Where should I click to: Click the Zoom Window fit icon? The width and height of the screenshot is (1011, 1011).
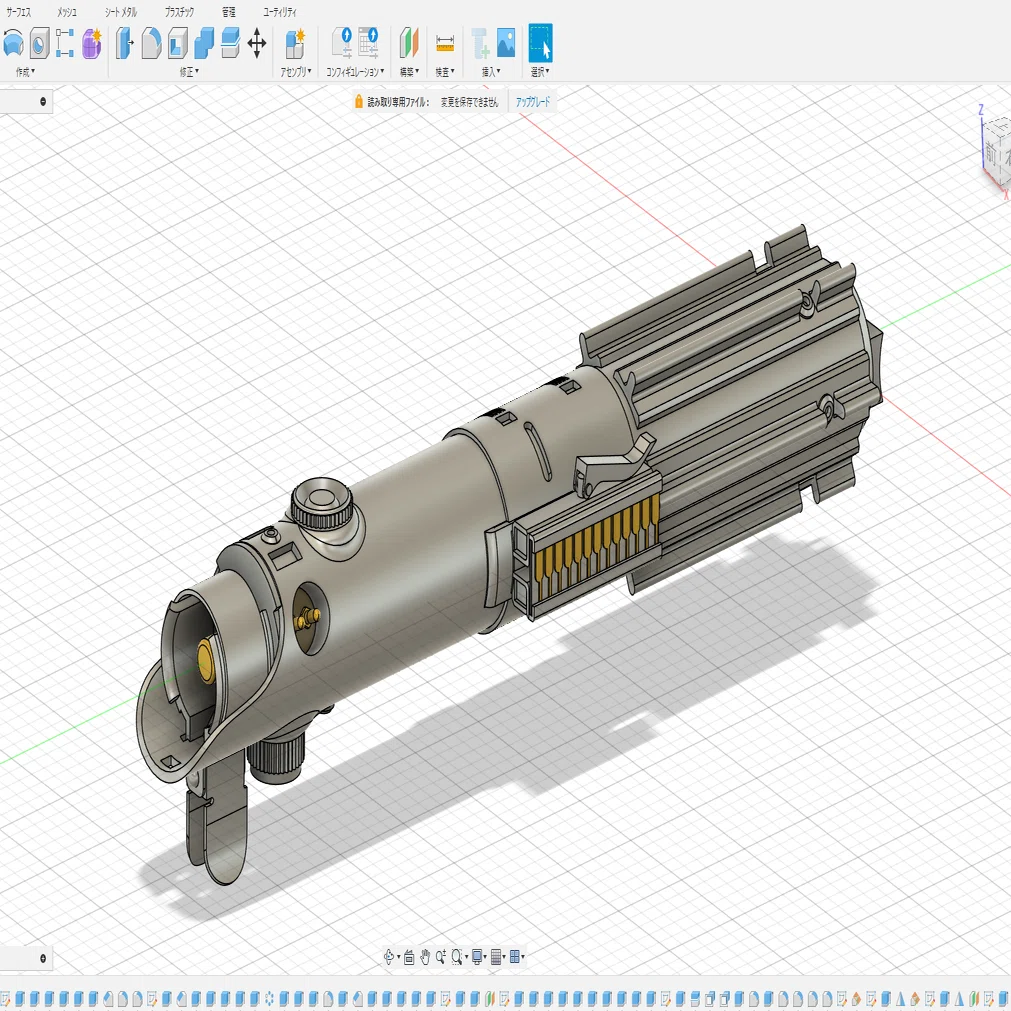pyautogui.click(x=457, y=957)
